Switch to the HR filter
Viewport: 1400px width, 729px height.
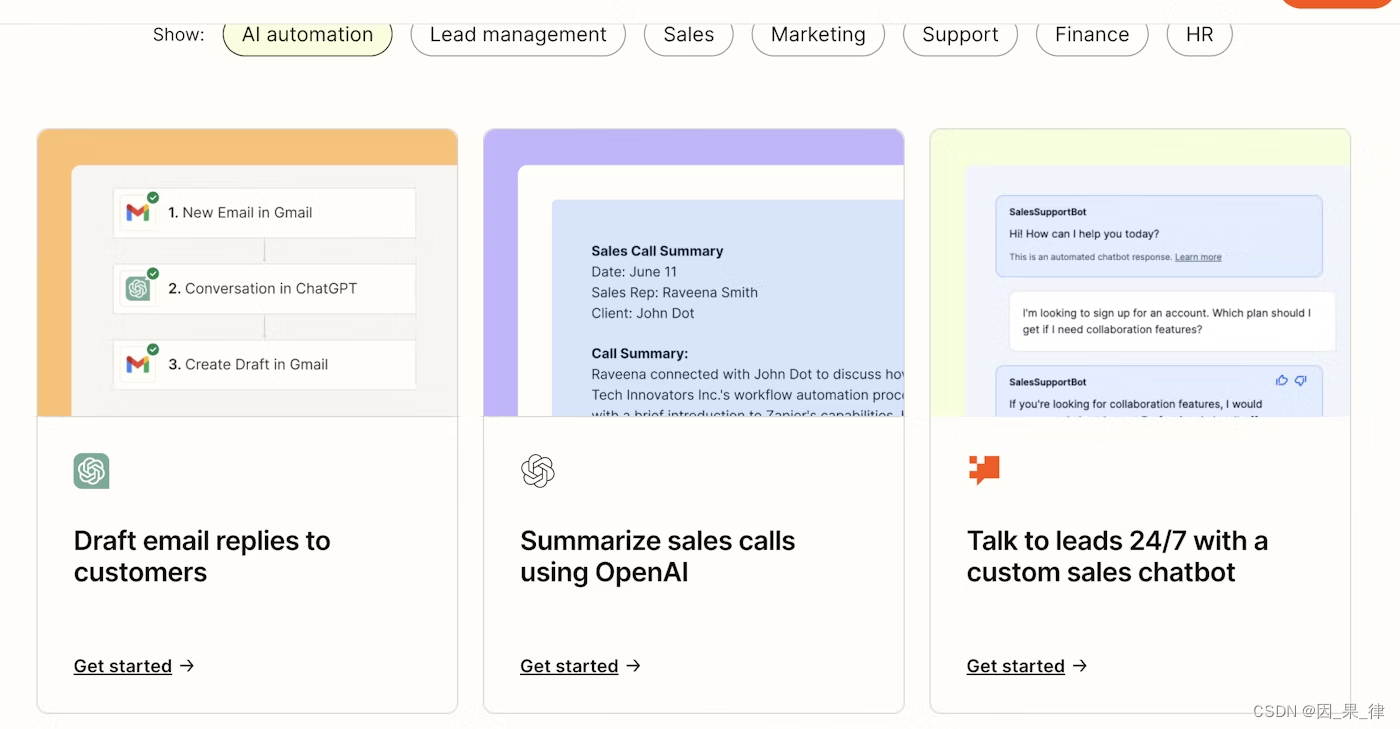(x=1199, y=35)
